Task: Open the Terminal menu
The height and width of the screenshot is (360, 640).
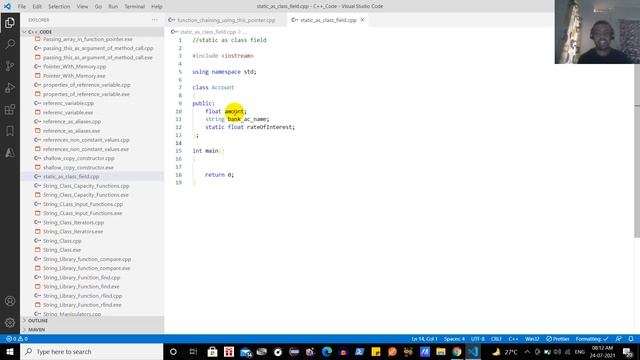Action: (x=135, y=7)
